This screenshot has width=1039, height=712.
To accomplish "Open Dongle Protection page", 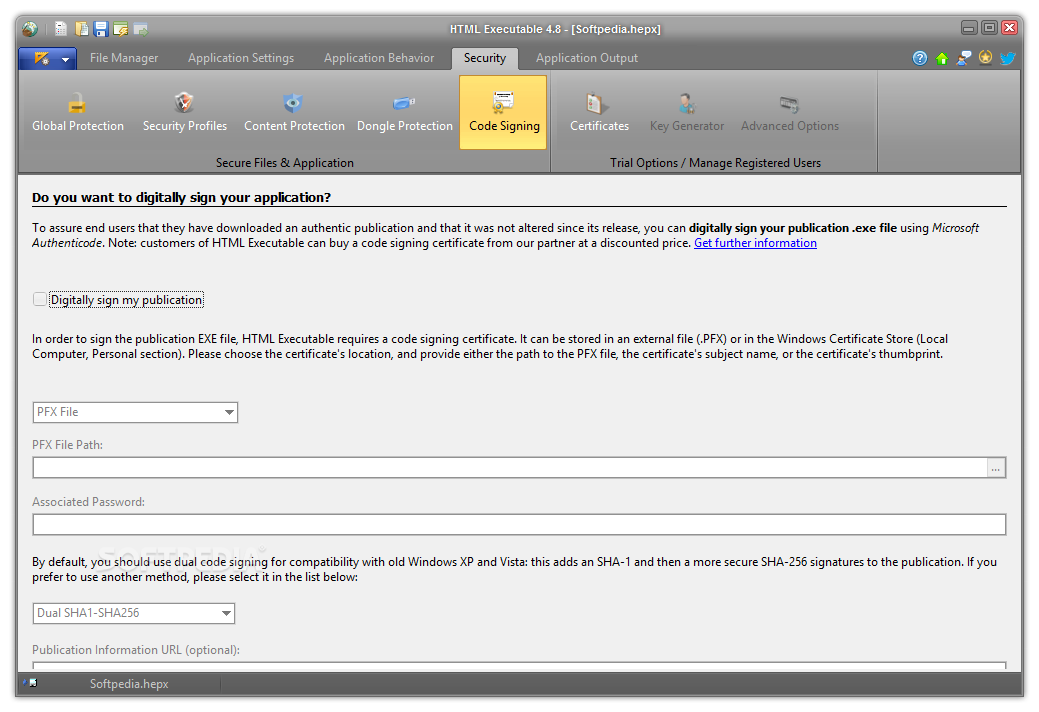I will click(x=405, y=113).
